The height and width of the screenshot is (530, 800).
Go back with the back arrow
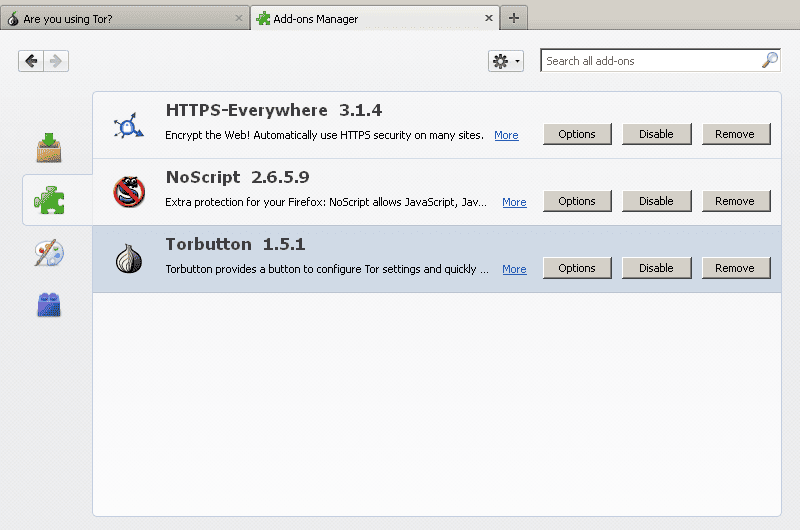point(31,61)
